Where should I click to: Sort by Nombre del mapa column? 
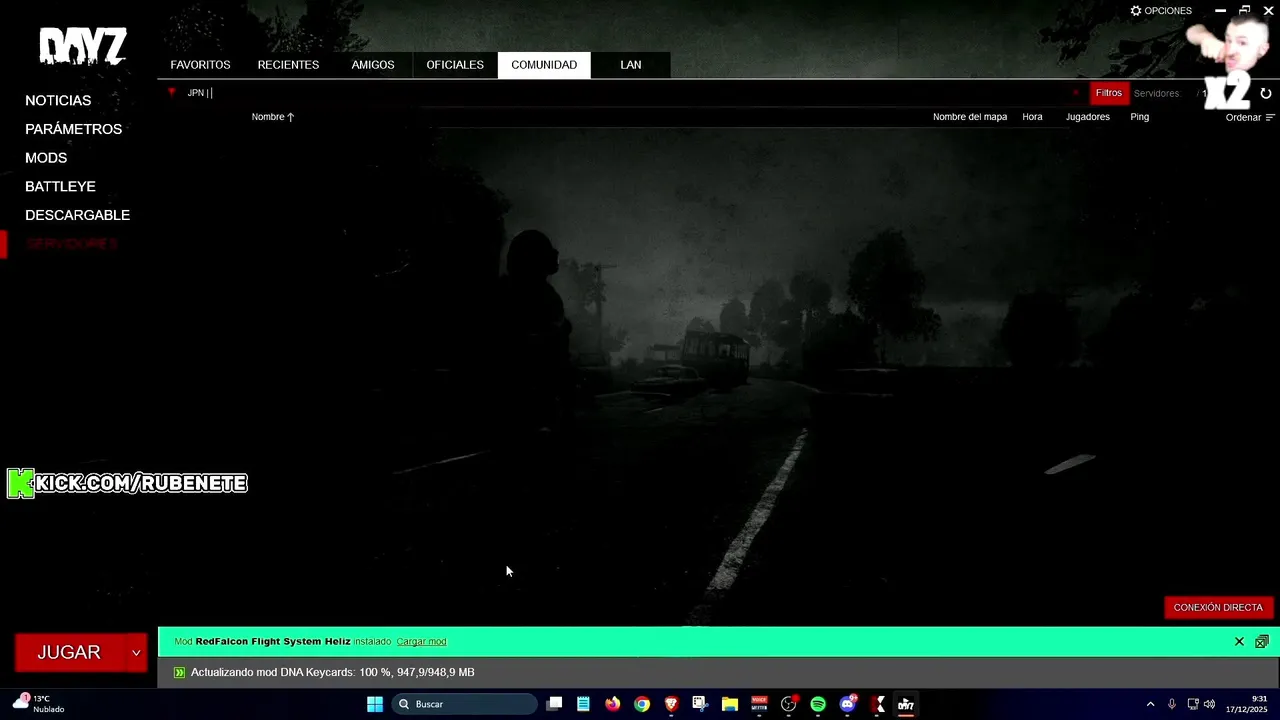point(970,117)
